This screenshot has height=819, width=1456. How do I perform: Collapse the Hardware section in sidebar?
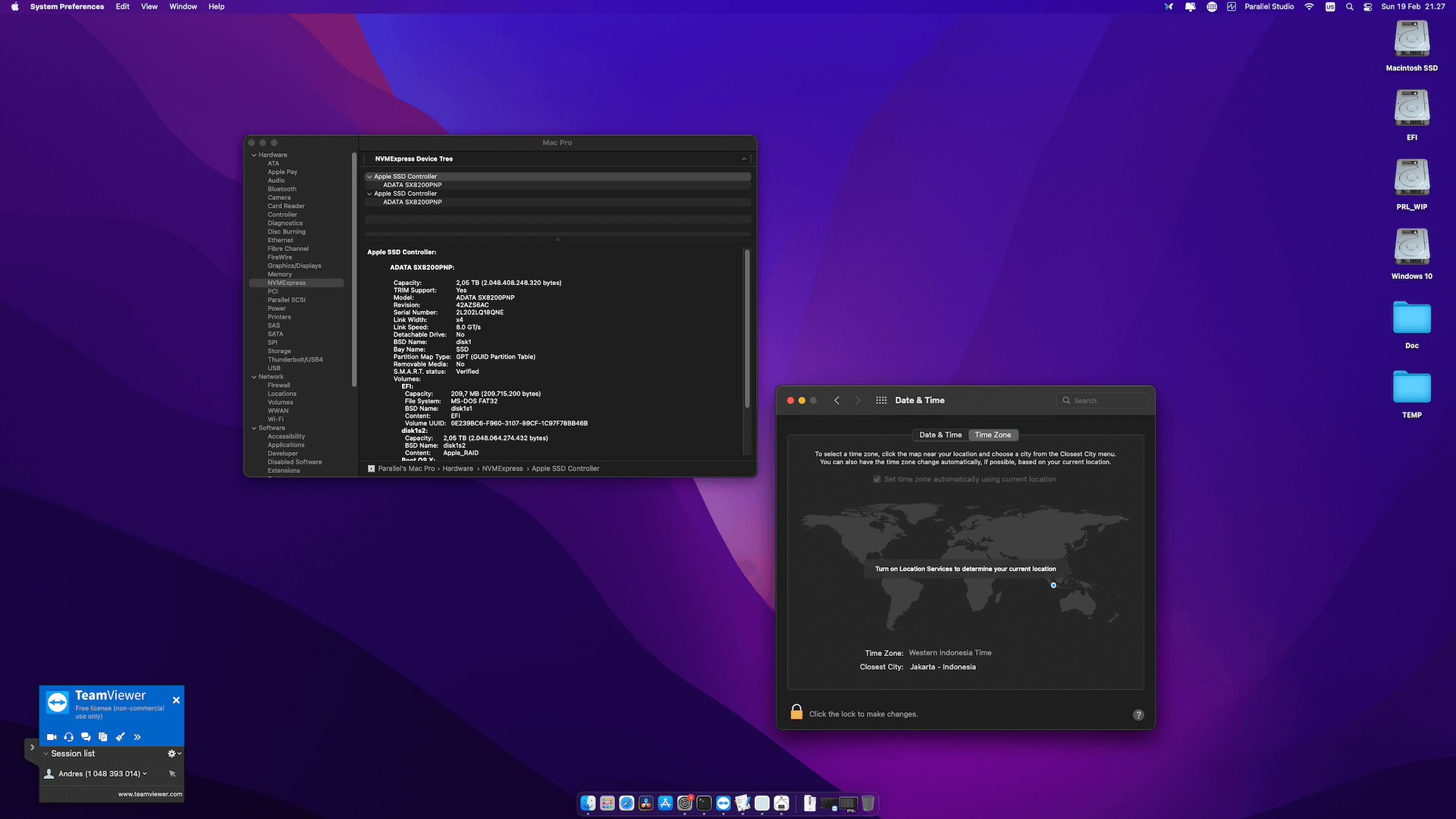(254, 155)
